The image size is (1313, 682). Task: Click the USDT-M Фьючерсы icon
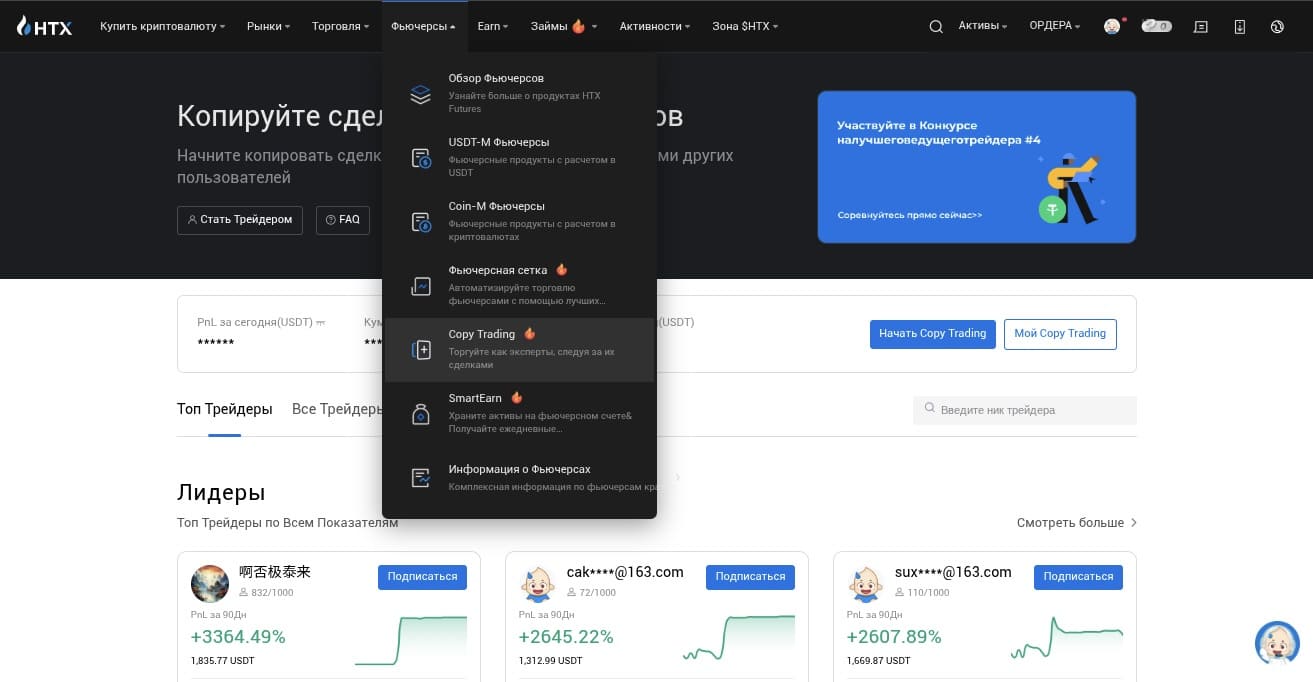coord(421,158)
